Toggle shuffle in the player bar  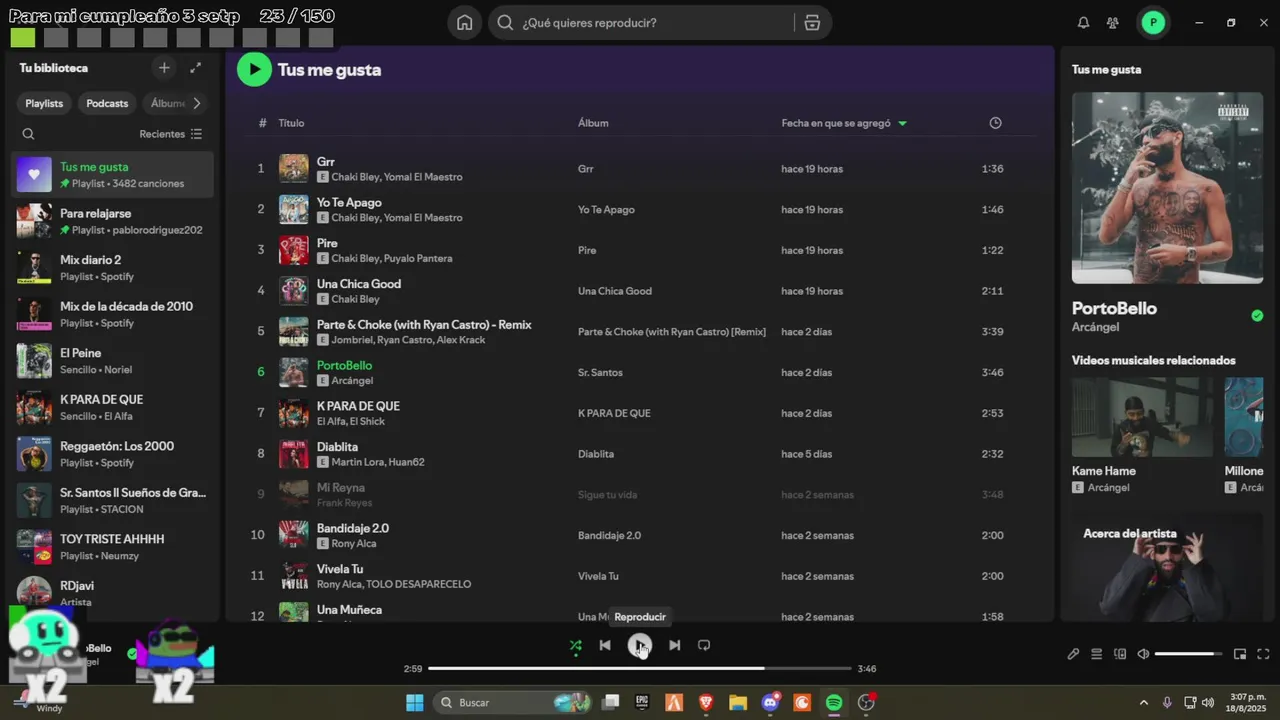pos(575,645)
